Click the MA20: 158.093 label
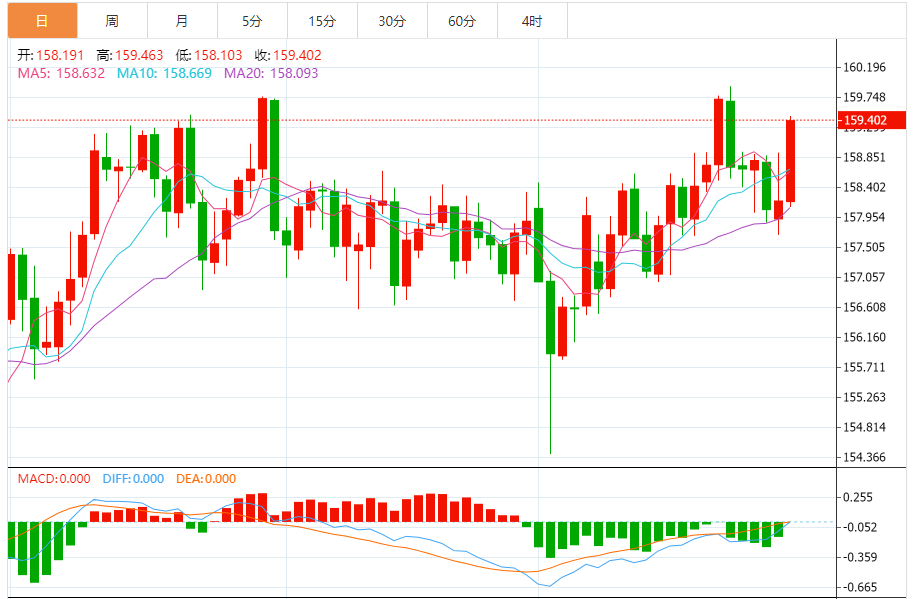The width and height of the screenshot is (914, 599). click(271, 73)
